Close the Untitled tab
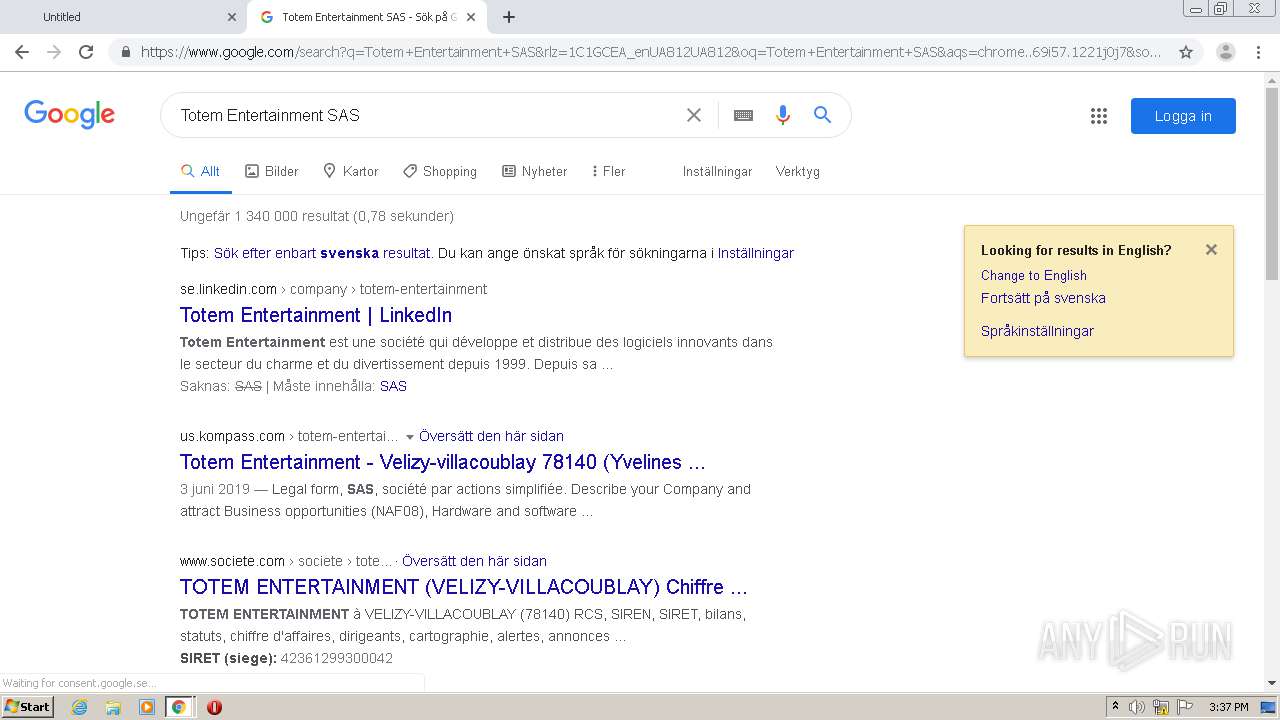The width and height of the screenshot is (1280, 720). pyautogui.click(x=232, y=17)
